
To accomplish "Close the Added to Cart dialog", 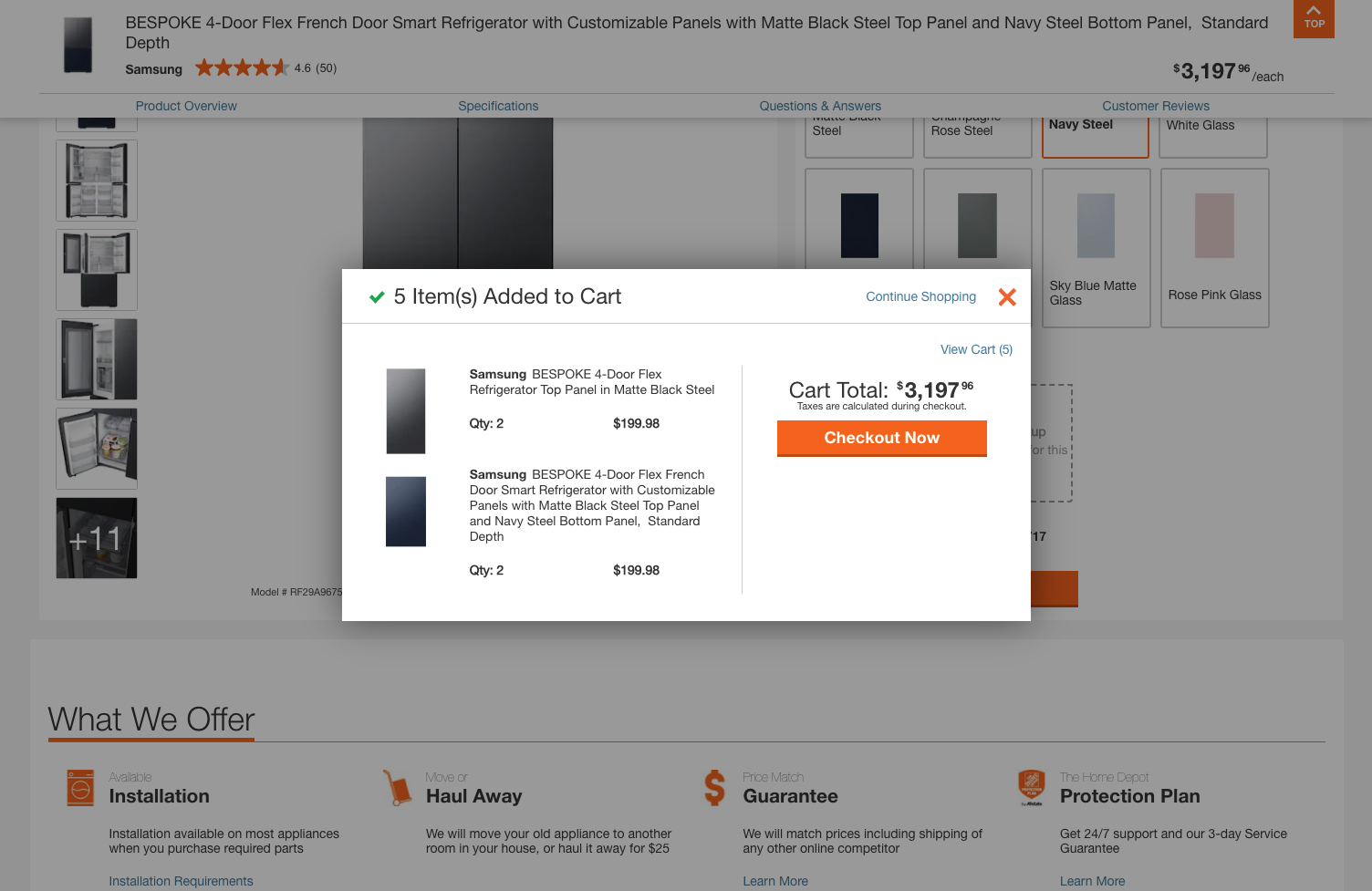I will (x=1007, y=297).
